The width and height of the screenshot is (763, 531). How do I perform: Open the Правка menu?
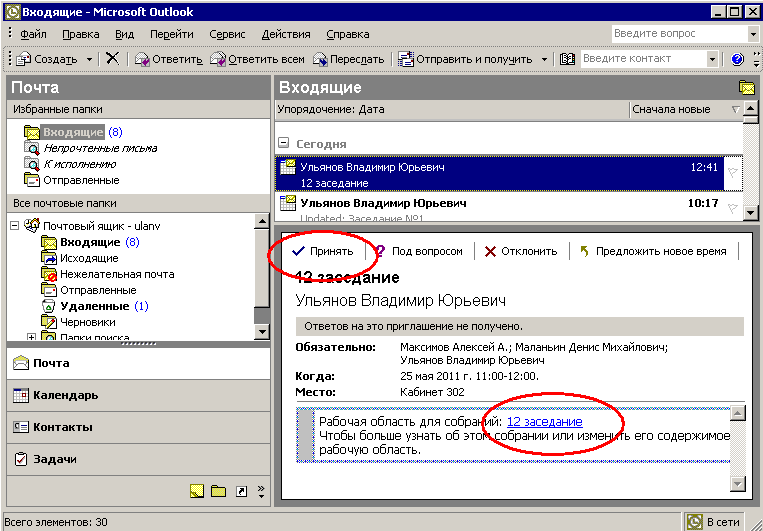[x=81, y=35]
